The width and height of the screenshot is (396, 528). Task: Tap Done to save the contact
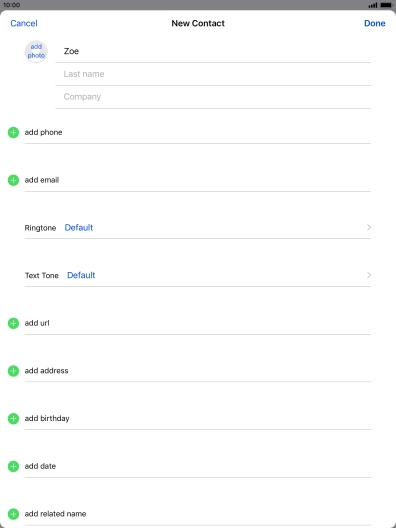coord(375,23)
